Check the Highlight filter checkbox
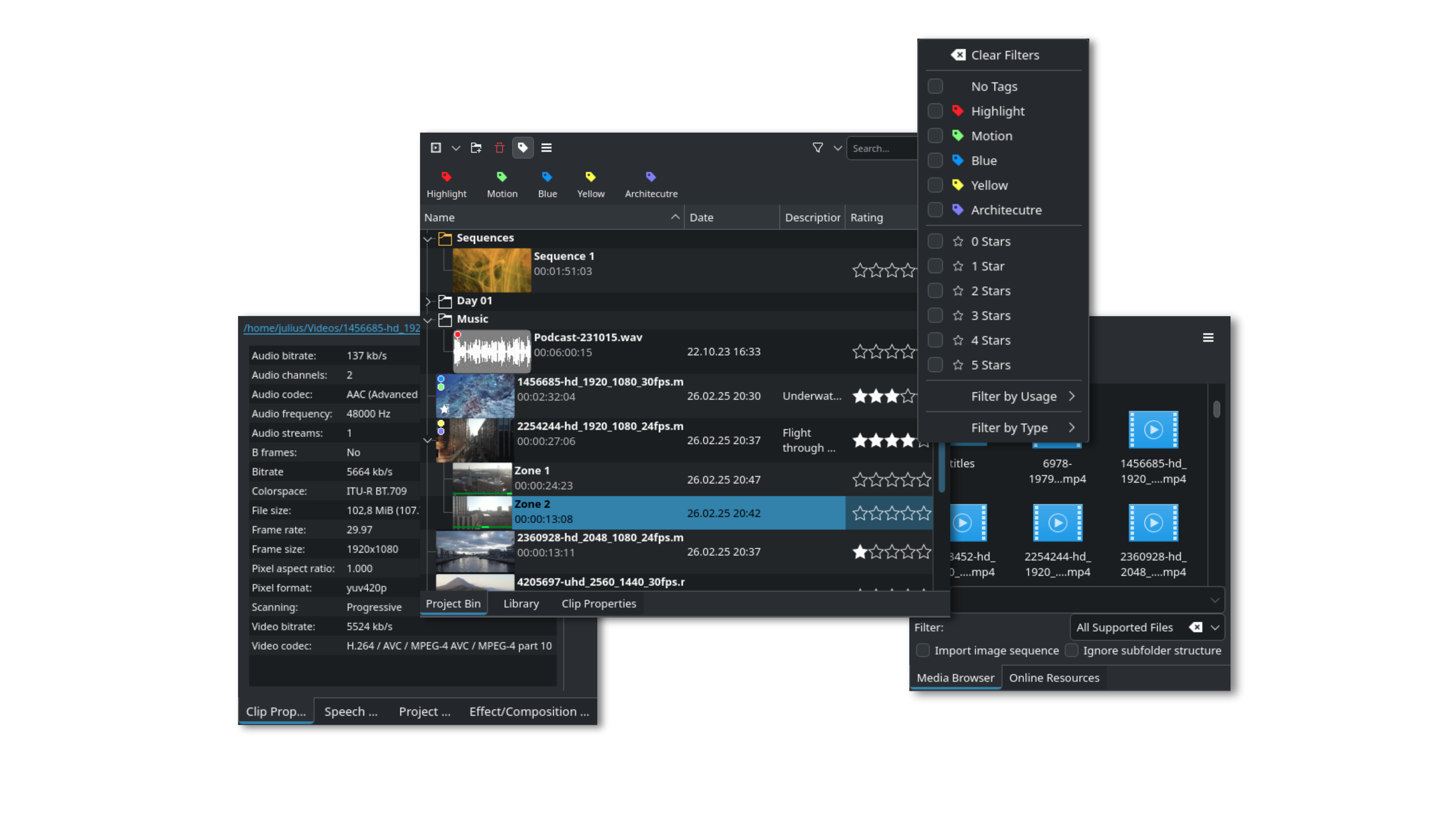 [935, 111]
